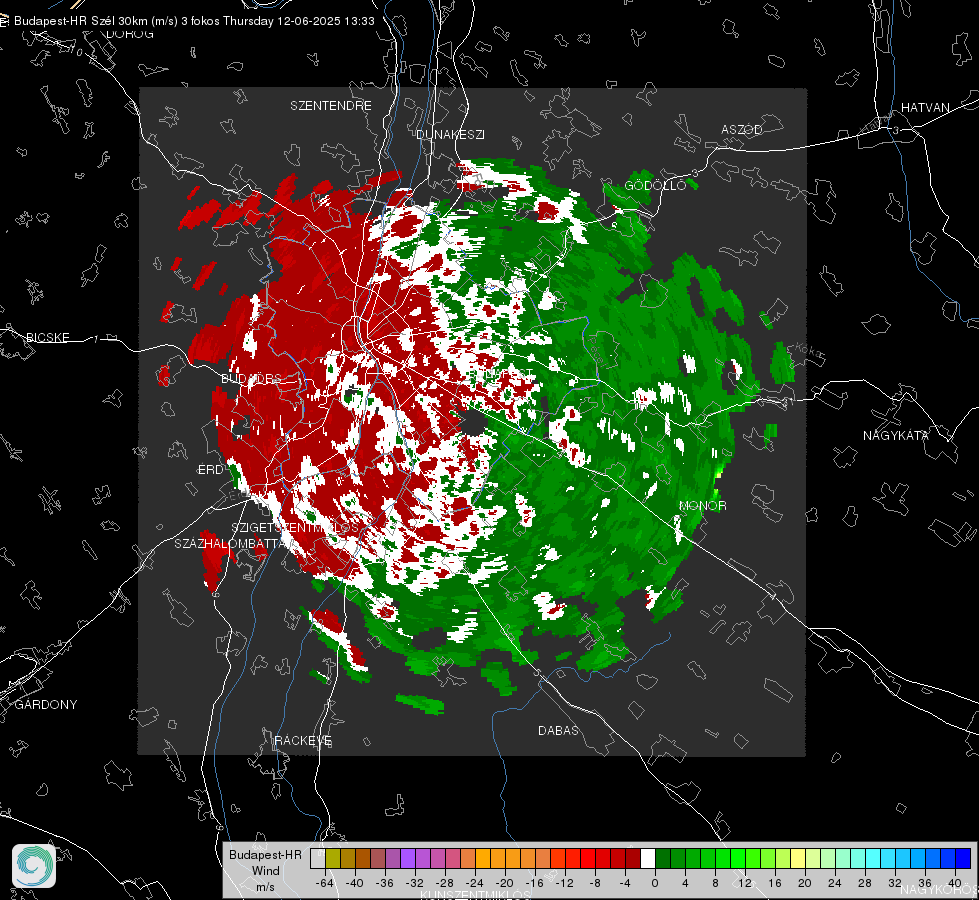This screenshot has width=979, height=900.
Task: Click the GÖDÖLLŐ city label
Action: click(656, 185)
